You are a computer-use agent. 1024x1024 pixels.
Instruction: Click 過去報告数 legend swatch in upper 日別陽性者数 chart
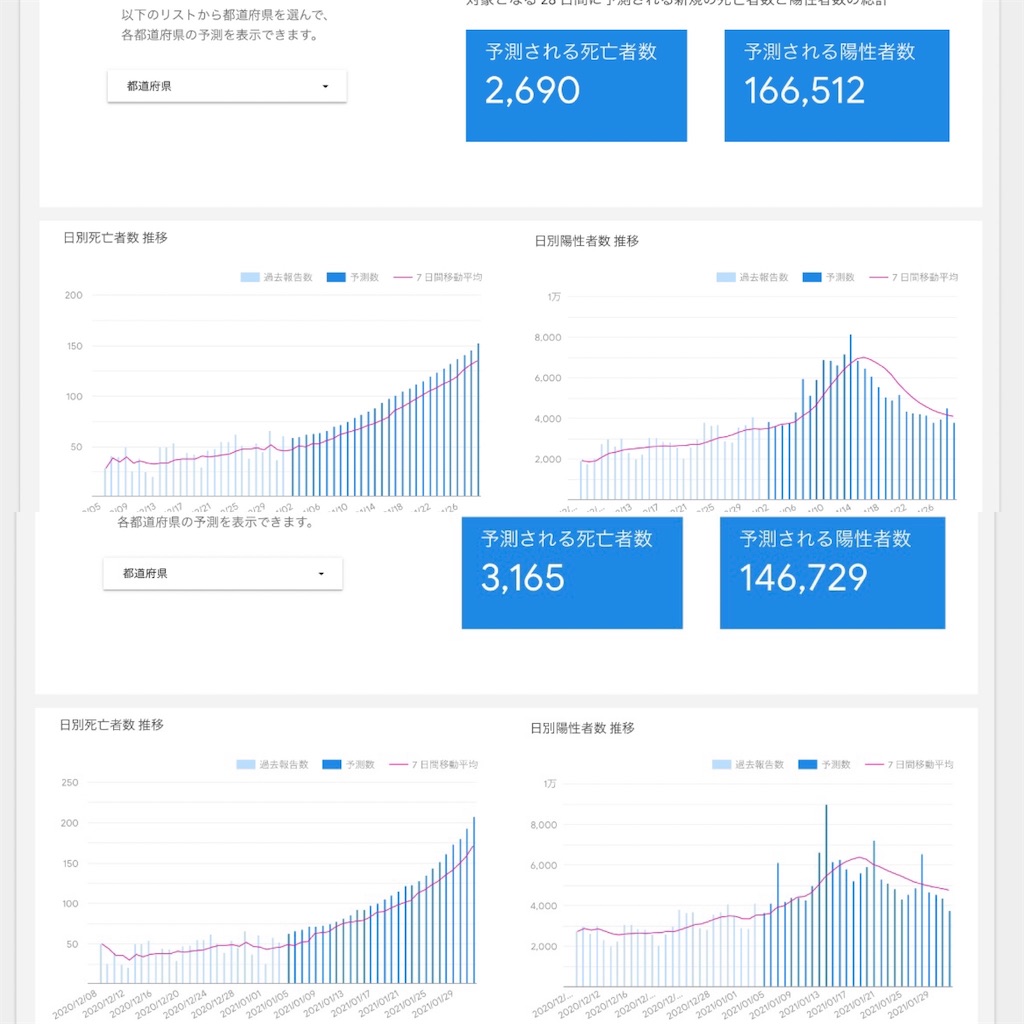coord(726,278)
